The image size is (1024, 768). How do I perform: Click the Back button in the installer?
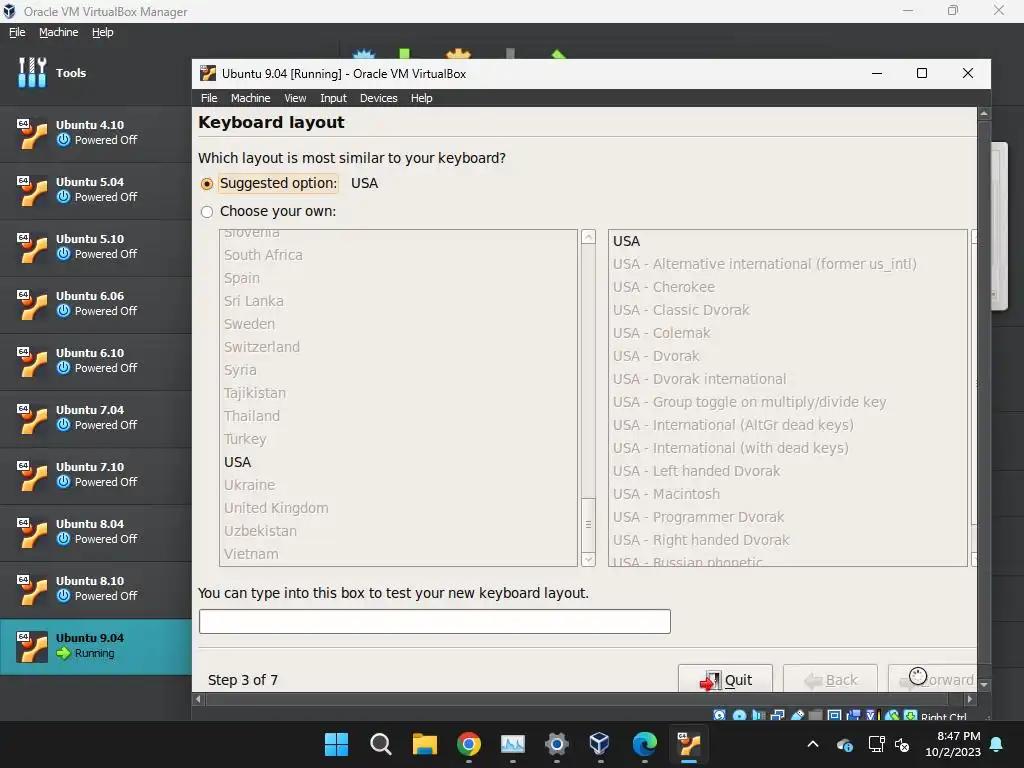click(x=830, y=679)
